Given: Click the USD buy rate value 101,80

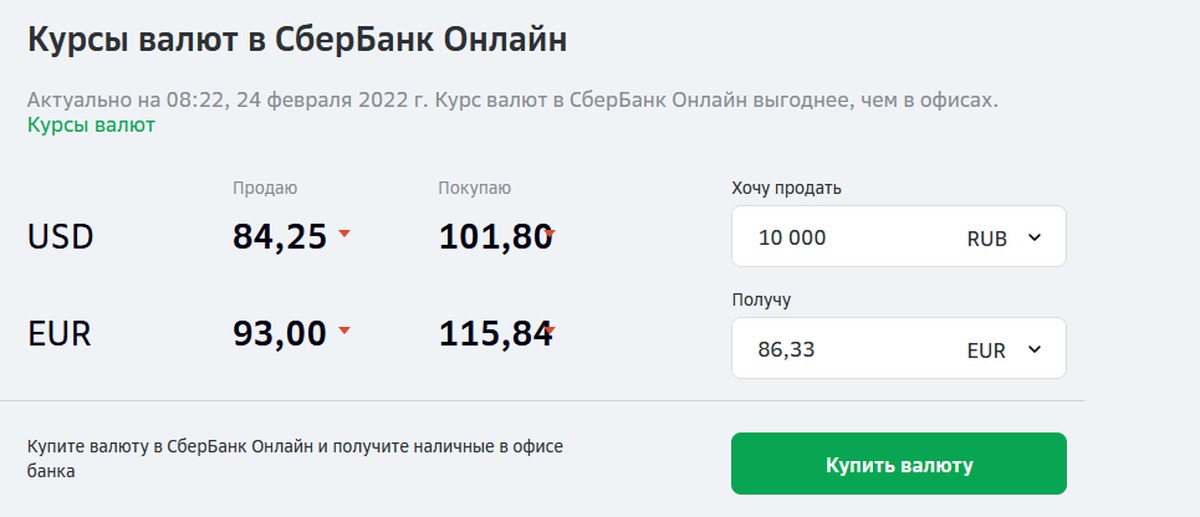Looking at the screenshot, I should tap(494, 237).
